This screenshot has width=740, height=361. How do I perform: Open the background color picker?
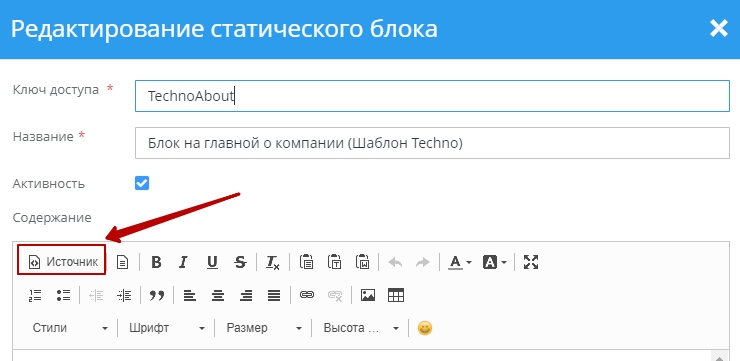tap(494, 262)
